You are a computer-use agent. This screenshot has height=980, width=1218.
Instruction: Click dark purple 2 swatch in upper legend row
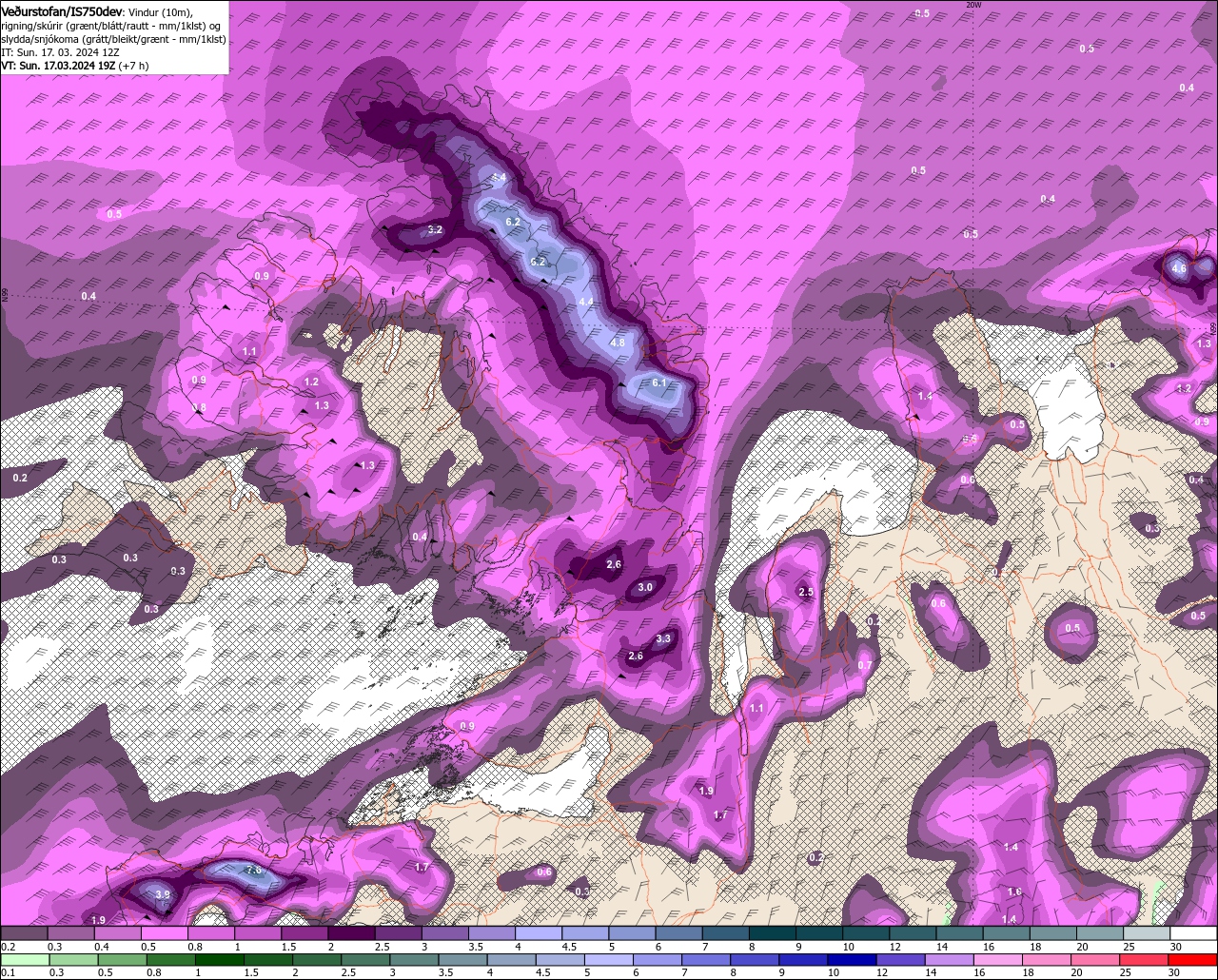coord(351,933)
